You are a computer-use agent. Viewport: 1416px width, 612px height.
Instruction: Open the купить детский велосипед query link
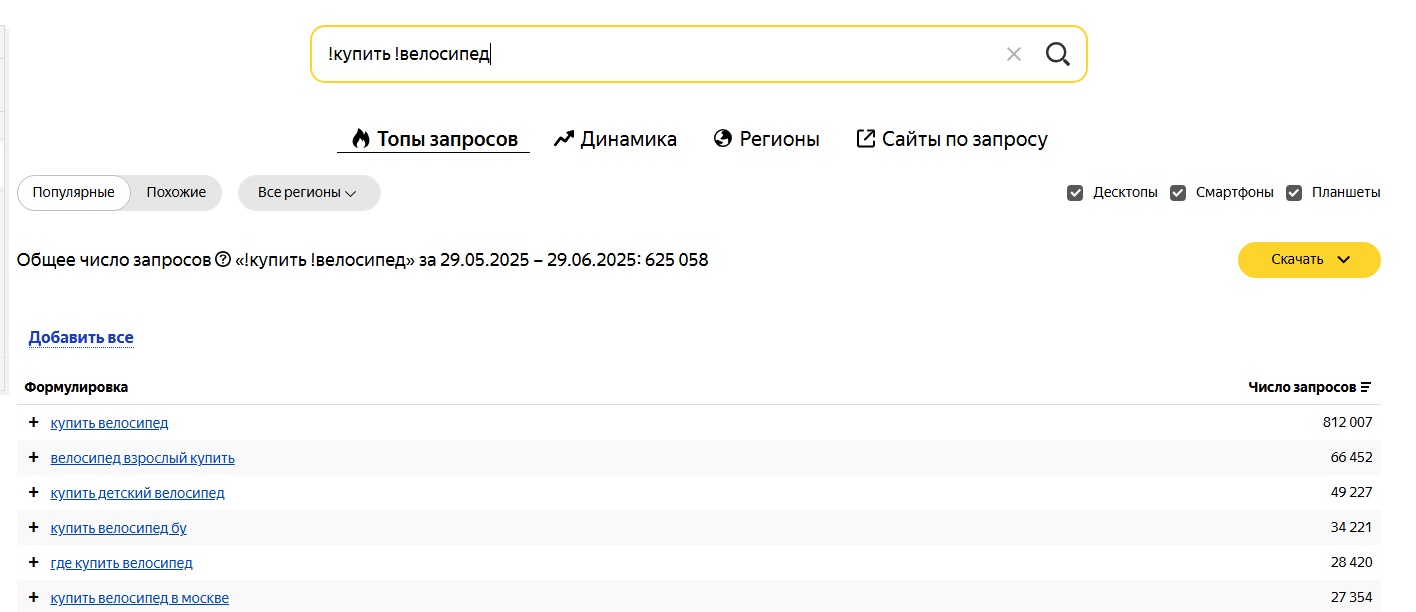coord(137,492)
